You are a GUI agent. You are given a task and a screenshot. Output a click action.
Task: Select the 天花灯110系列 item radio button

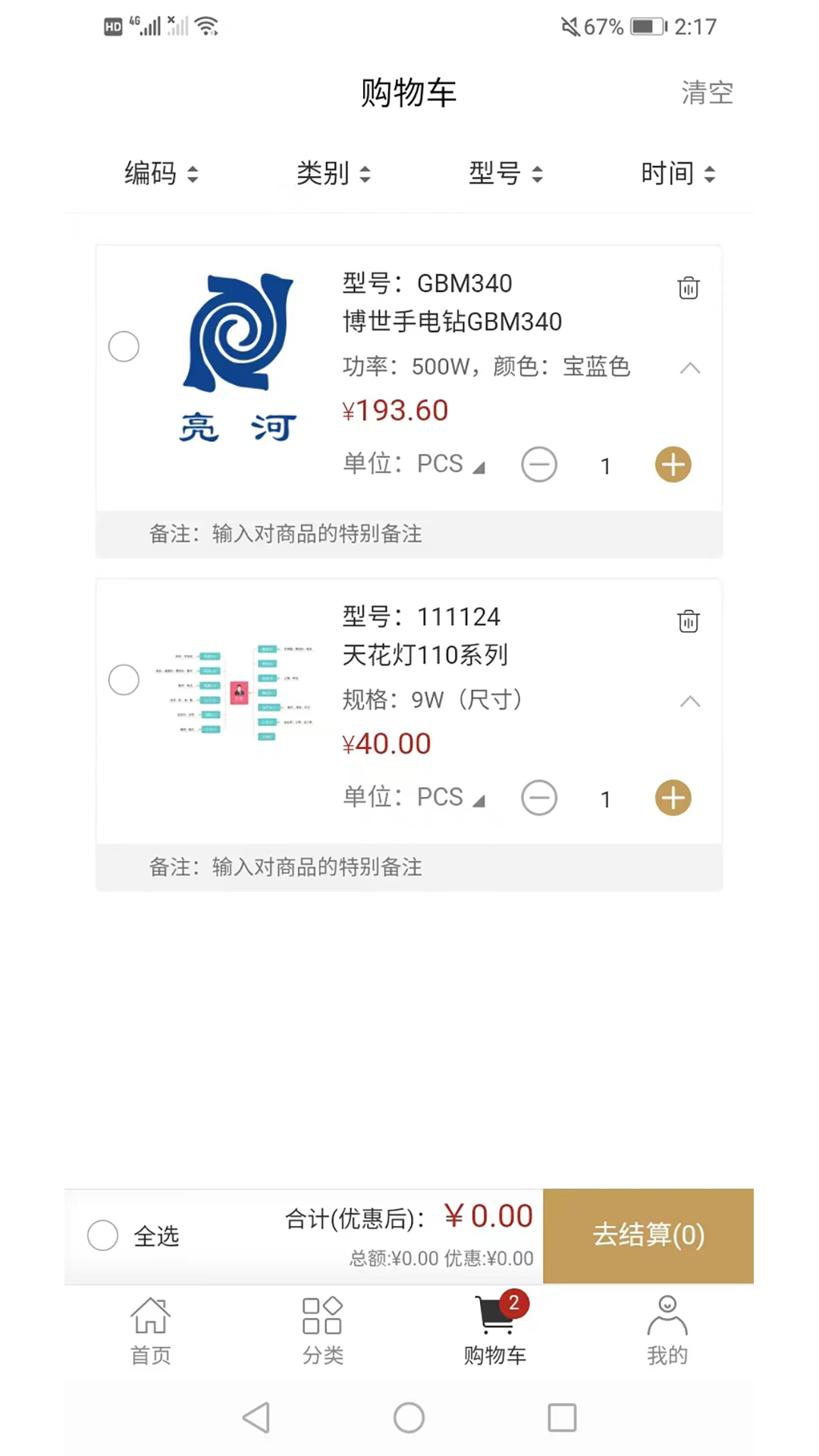click(124, 679)
